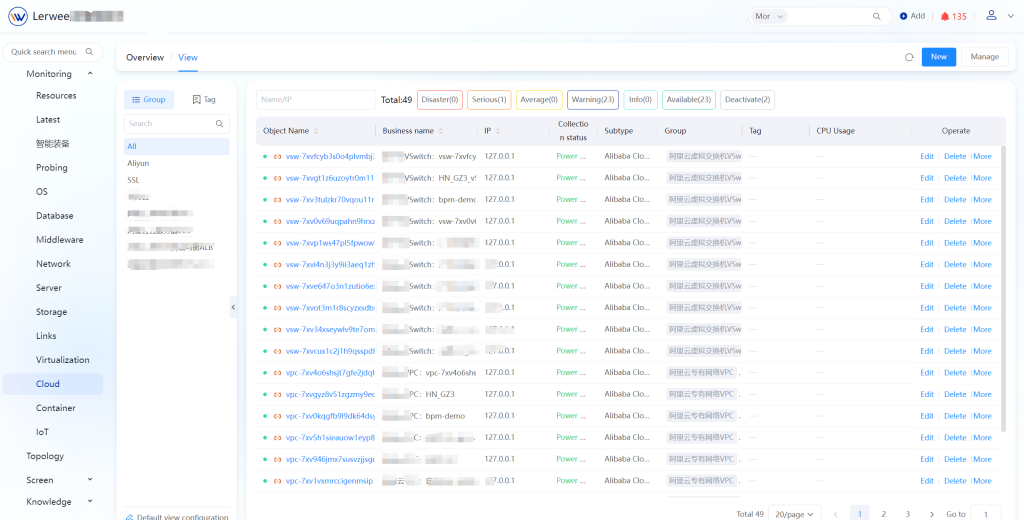
Task: Collapse the group side panel arrow handle
Action: coord(233,308)
